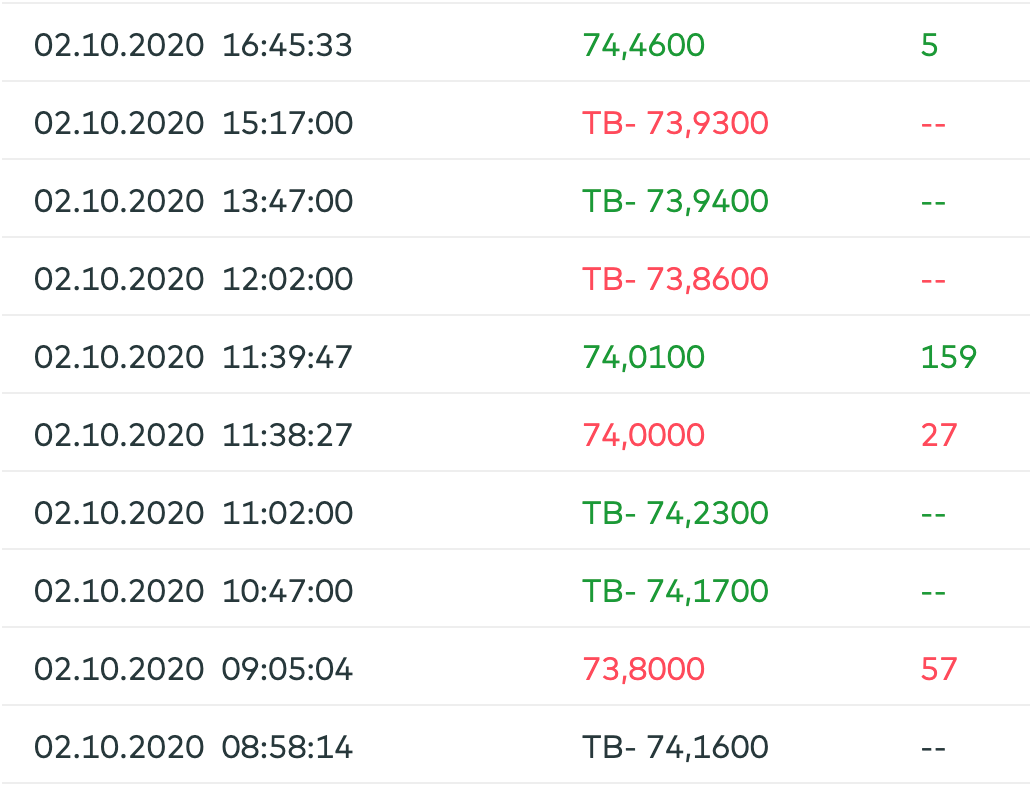Select the 02.10.2020 10:47:00 timestamp
1030x786 pixels.
tap(193, 591)
